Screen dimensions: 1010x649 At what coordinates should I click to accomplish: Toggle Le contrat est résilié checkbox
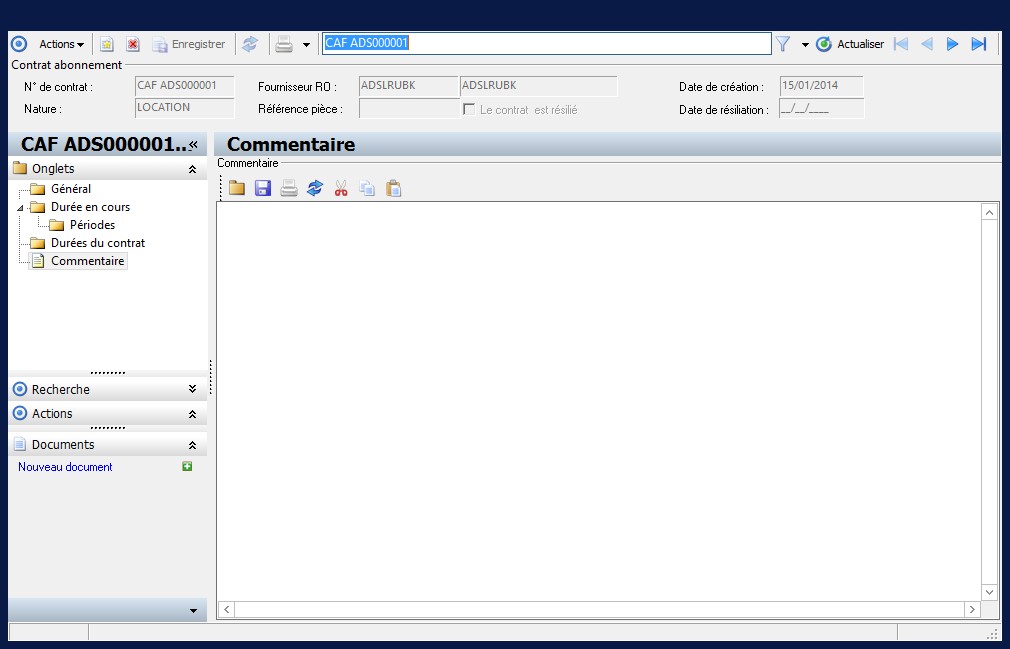coord(469,109)
